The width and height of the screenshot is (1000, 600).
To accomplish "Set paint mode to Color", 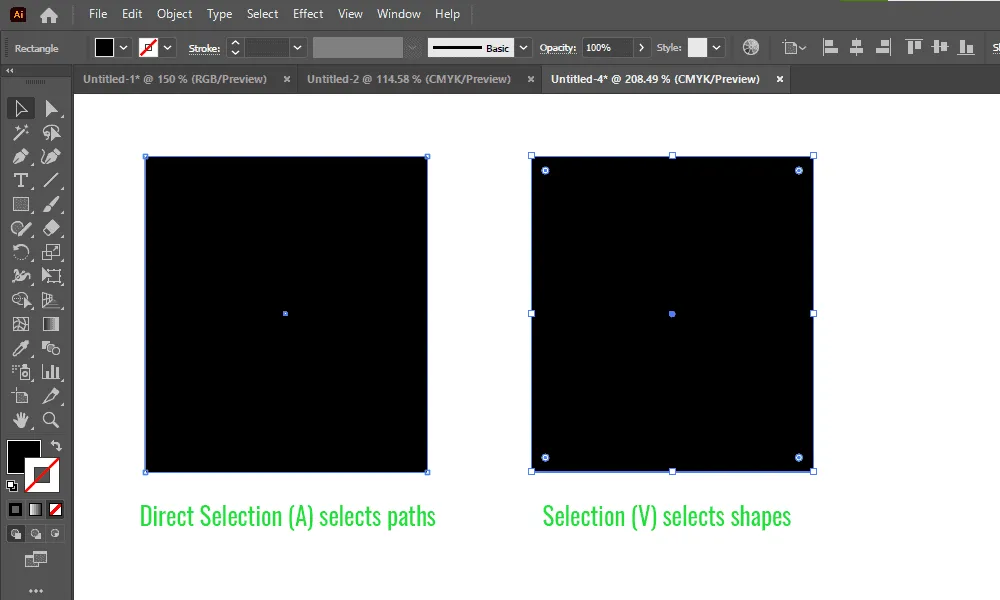I will pos(15,509).
